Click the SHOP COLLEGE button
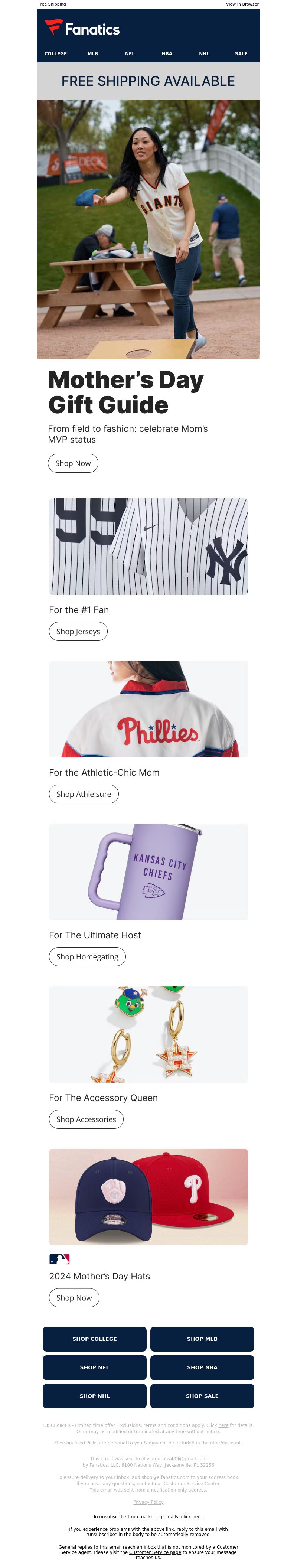Image resolution: width=297 pixels, height=1568 pixels. tap(94, 1339)
